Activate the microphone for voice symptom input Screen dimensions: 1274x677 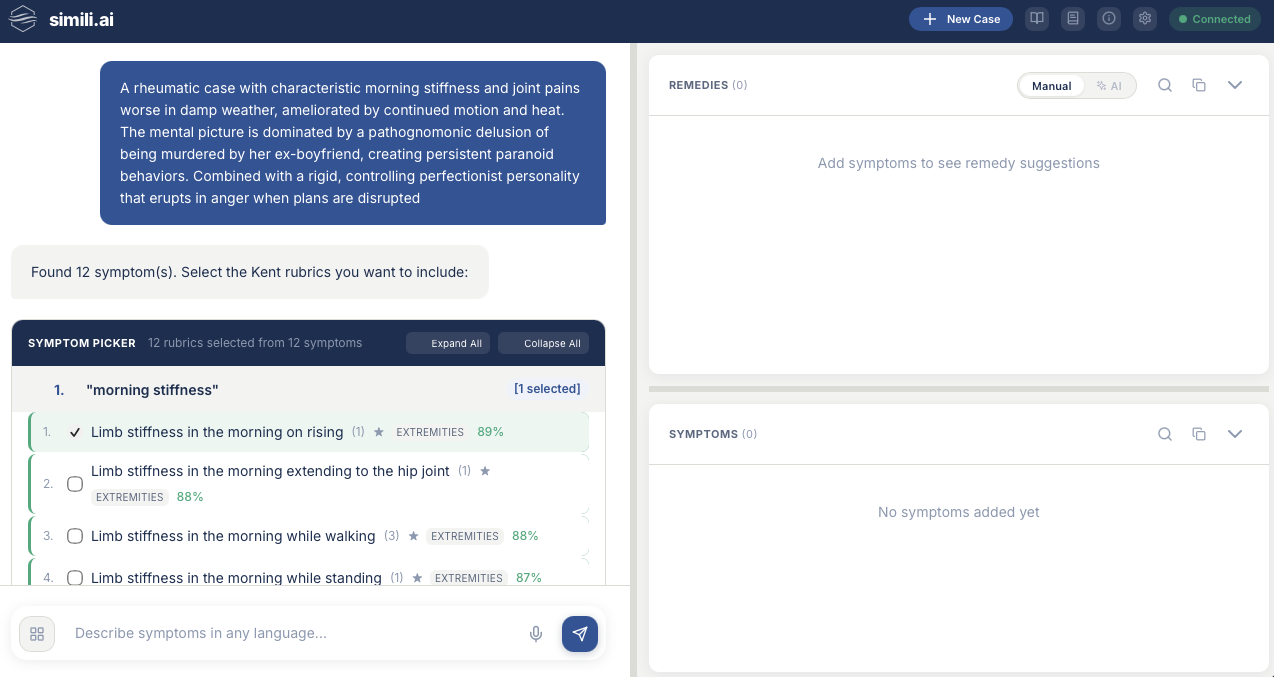(536, 633)
